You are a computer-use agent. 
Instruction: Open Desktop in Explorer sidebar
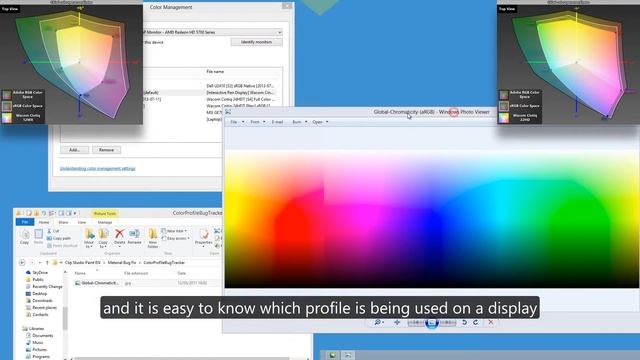(x=36, y=294)
